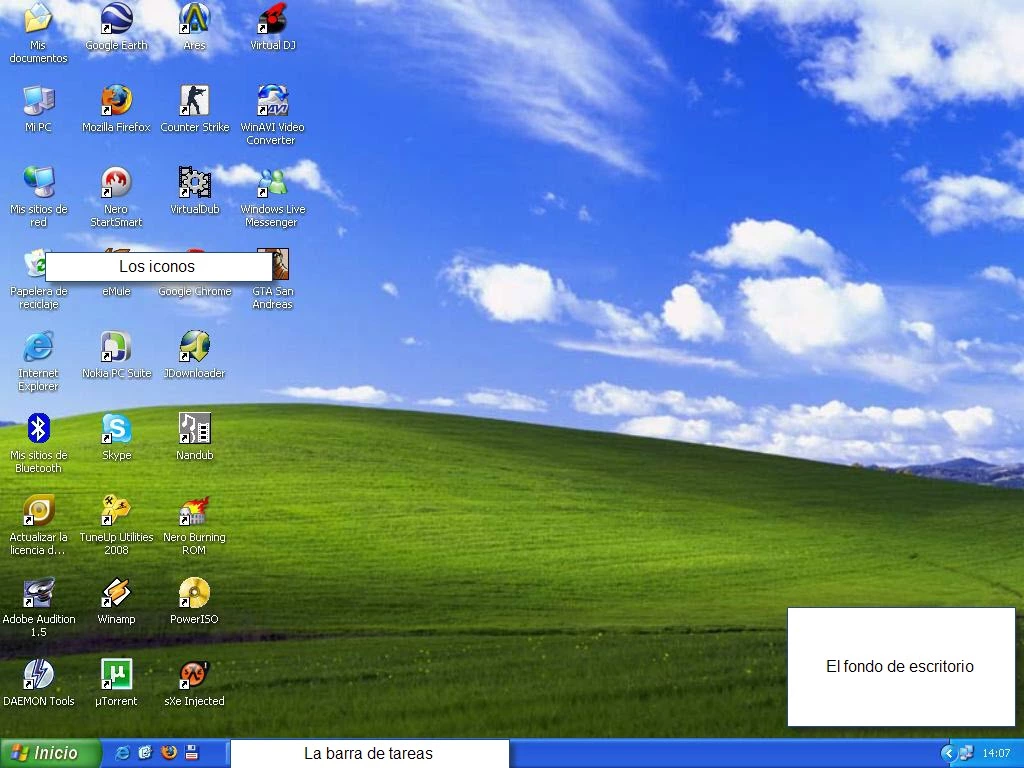Select the Windows Live Messenger shortcut

click(273, 182)
